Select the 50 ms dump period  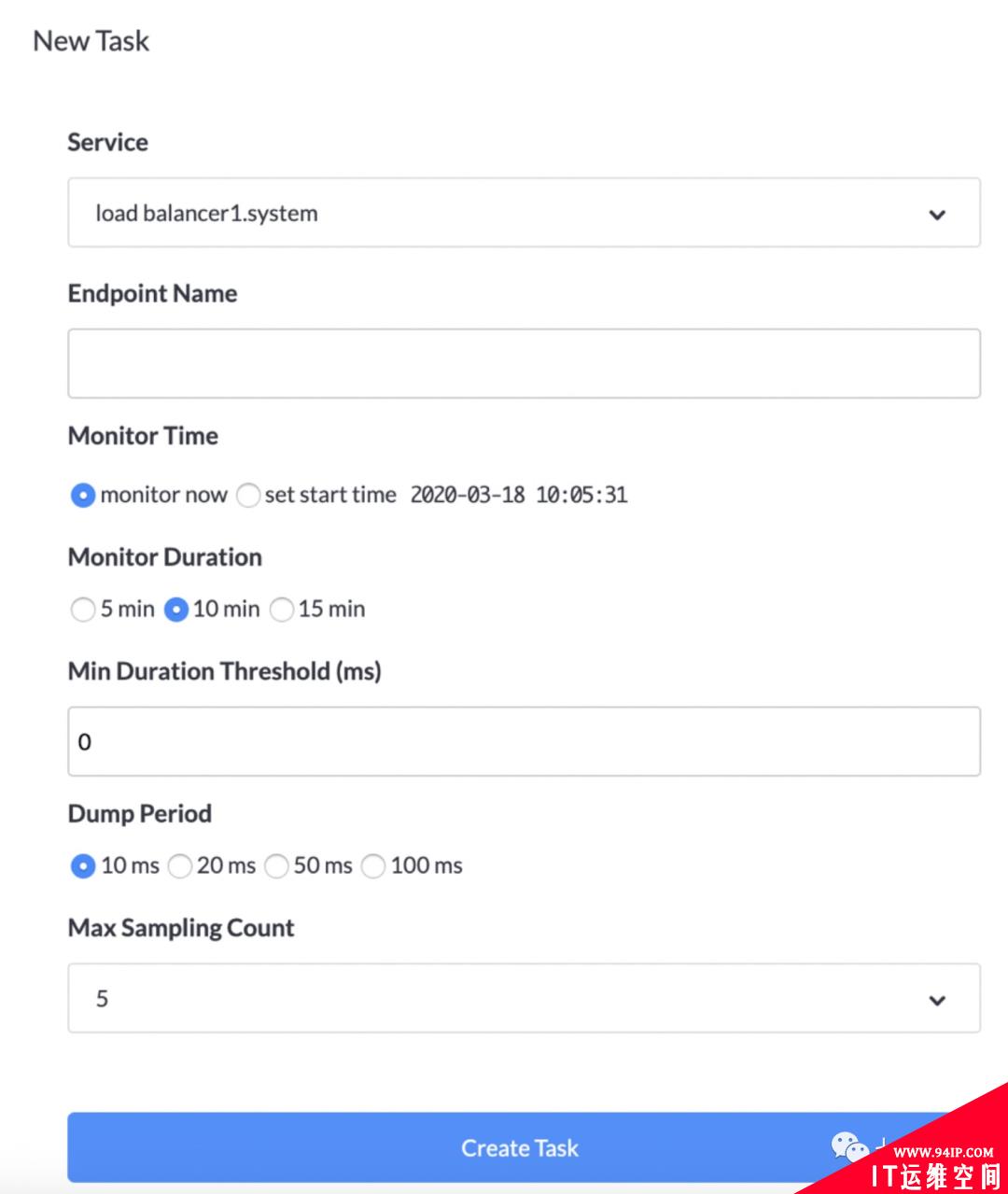click(276, 866)
